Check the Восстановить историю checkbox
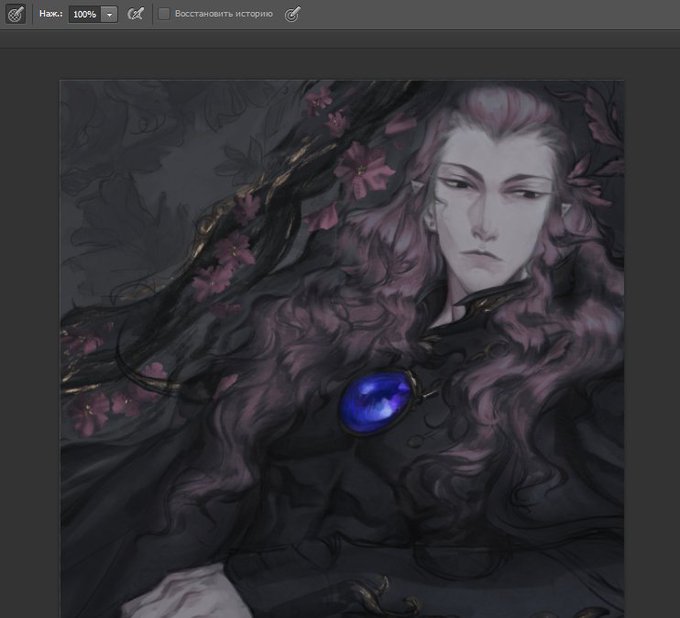Viewport: 680px width, 618px height. [x=164, y=14]
